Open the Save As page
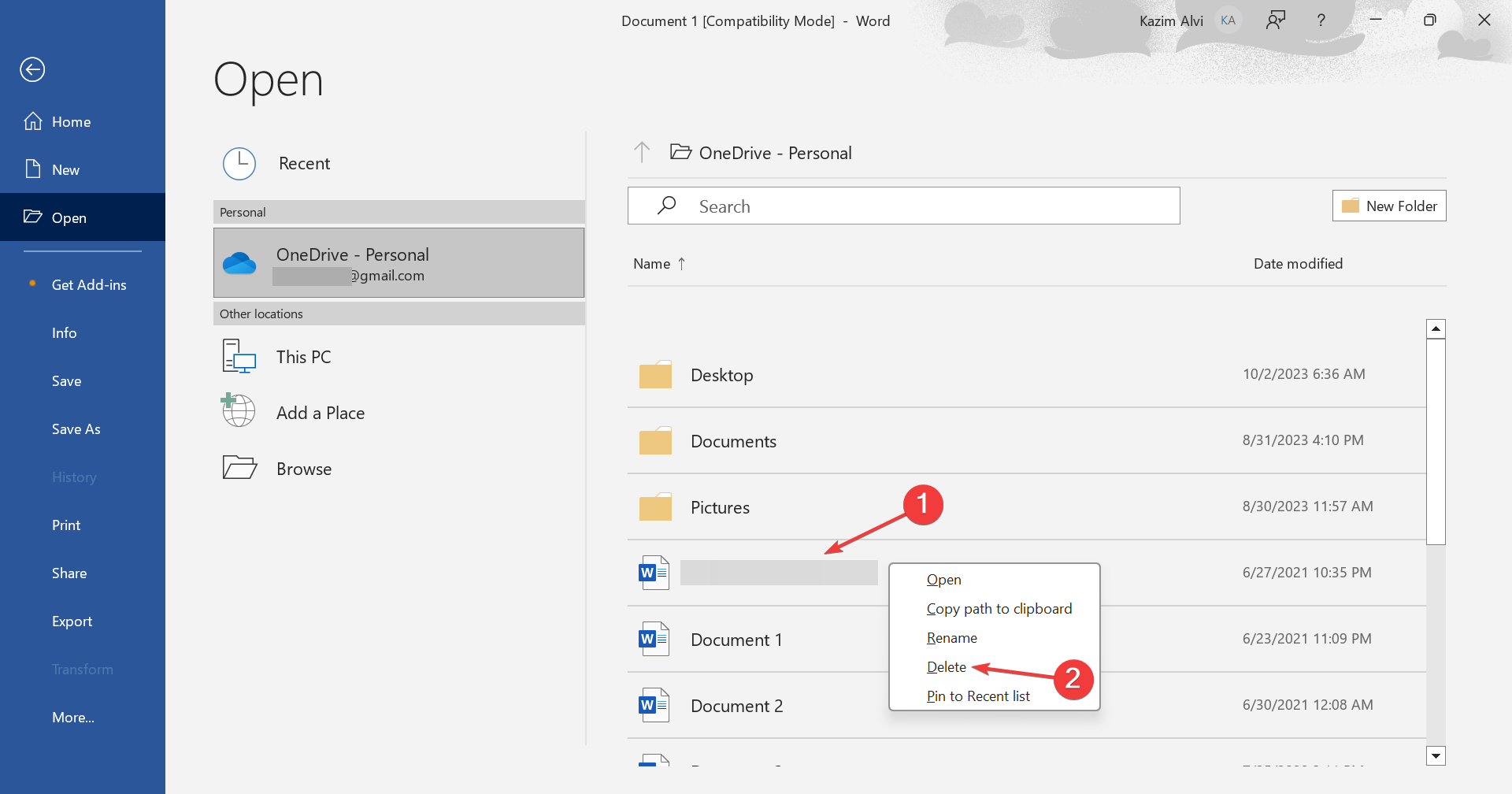 pos(76,429)
